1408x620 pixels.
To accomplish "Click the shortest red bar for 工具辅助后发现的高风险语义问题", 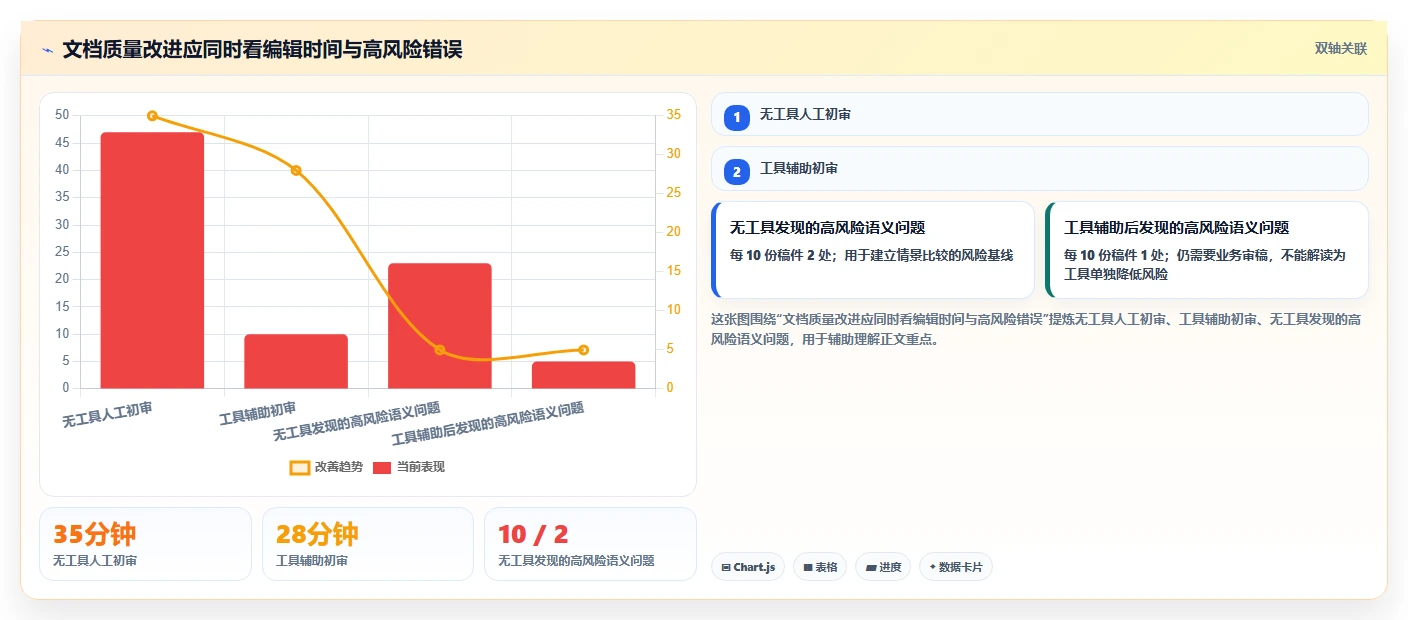I will click(583, 375).
